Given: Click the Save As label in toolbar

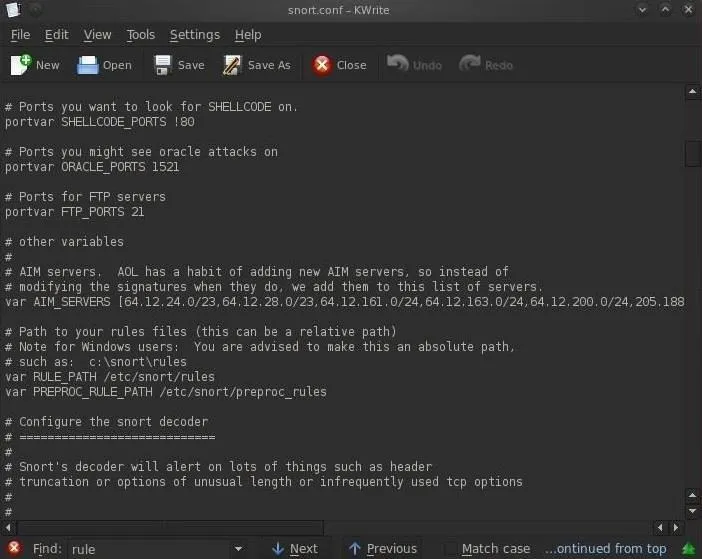Looking at the screenshot, I should point(269,65).
